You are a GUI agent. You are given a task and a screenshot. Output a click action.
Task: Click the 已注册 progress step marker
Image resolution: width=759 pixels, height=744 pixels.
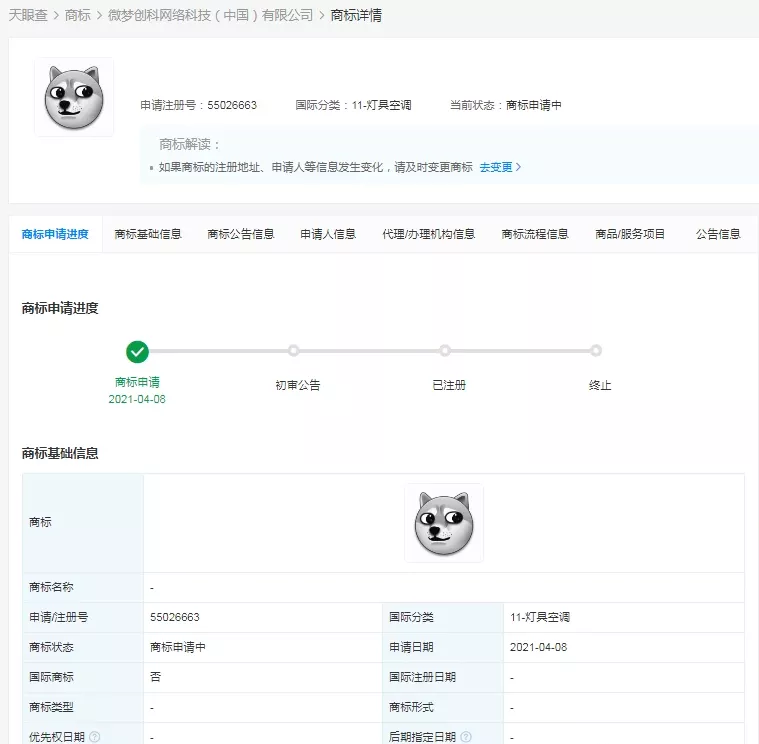(445, 350)
